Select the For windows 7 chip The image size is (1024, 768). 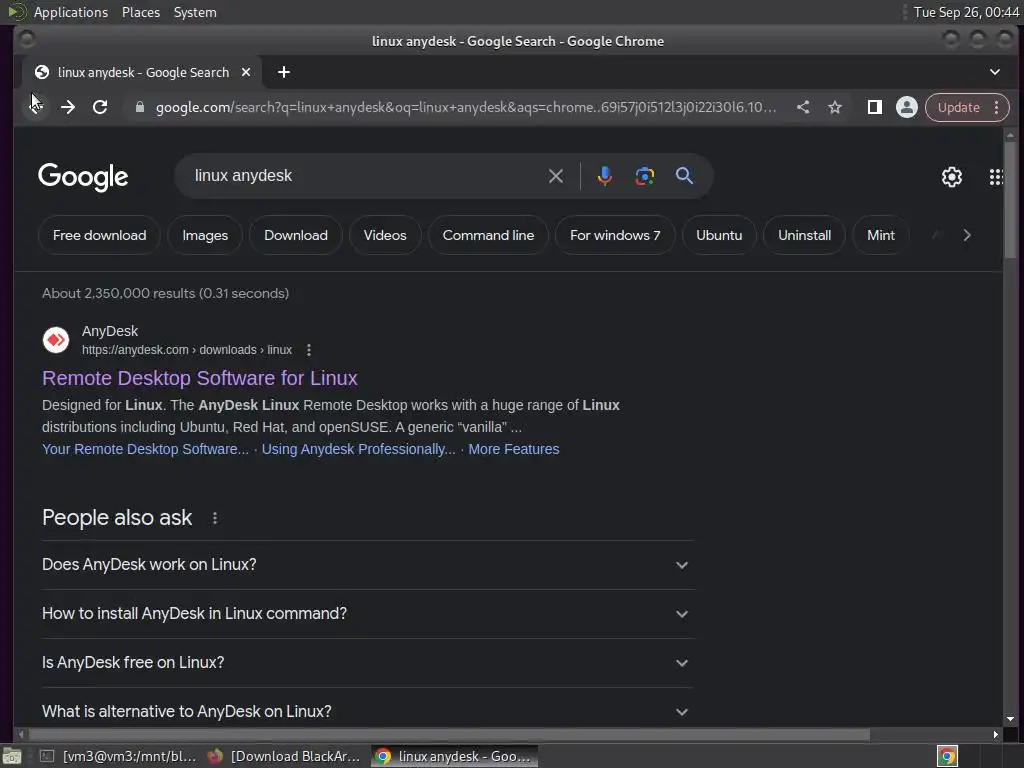tap(615, 235)
